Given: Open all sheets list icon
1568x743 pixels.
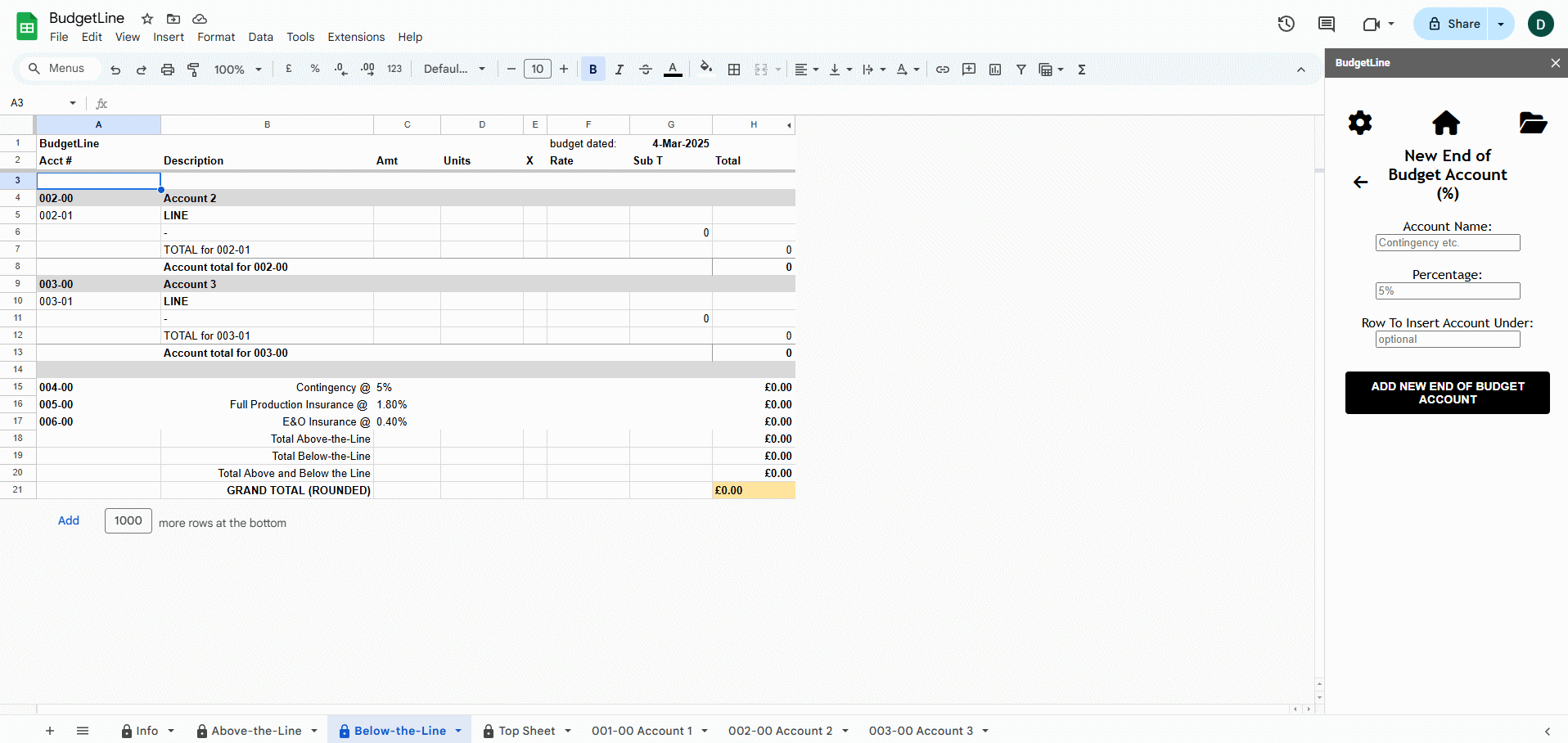Looking at the screenshot, I should point(83,731).
